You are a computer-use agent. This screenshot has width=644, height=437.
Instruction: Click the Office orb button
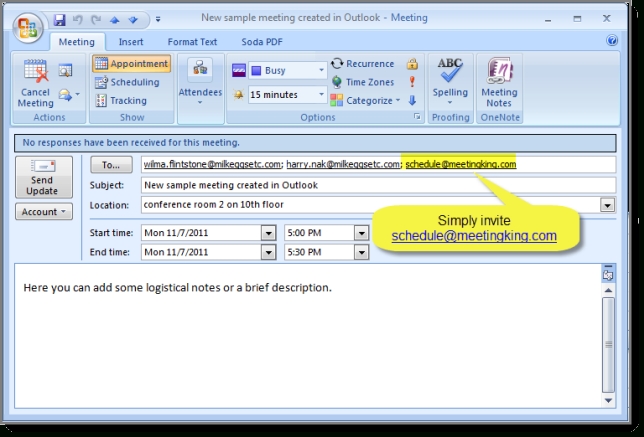tap(28, 28)
